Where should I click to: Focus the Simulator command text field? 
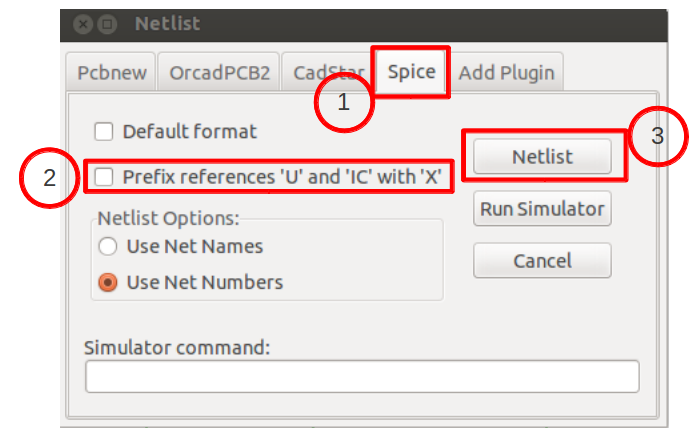[362, 376]
